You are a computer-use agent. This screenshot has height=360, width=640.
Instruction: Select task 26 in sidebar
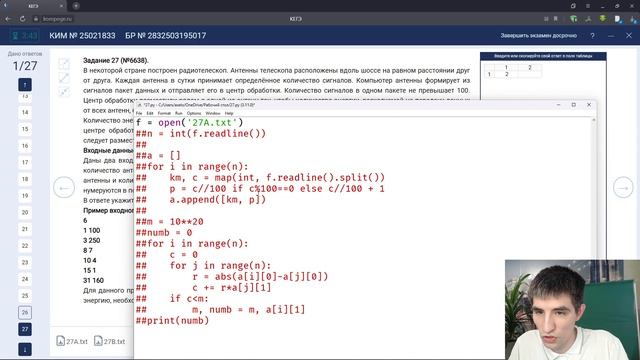pos(25,312)
